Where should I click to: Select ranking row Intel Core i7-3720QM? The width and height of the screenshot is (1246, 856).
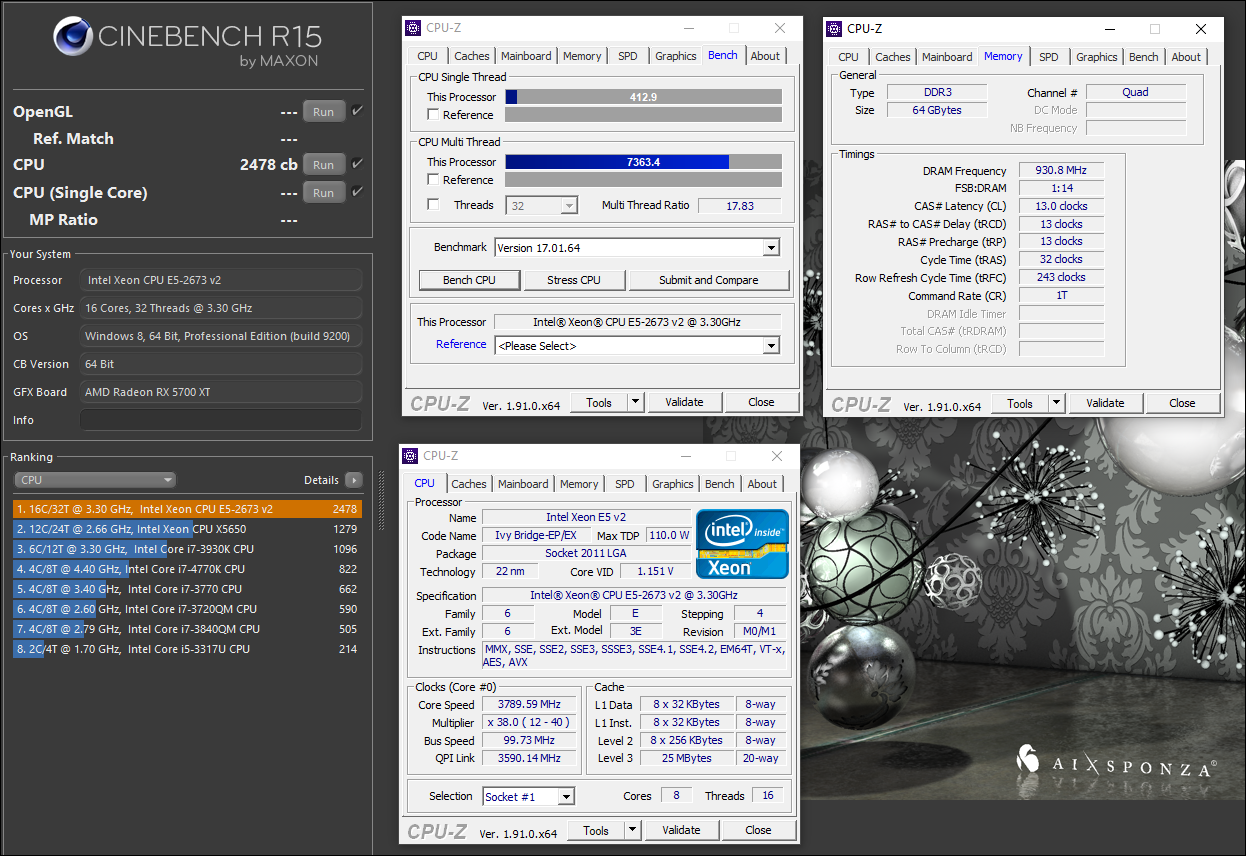pos(187,609)
